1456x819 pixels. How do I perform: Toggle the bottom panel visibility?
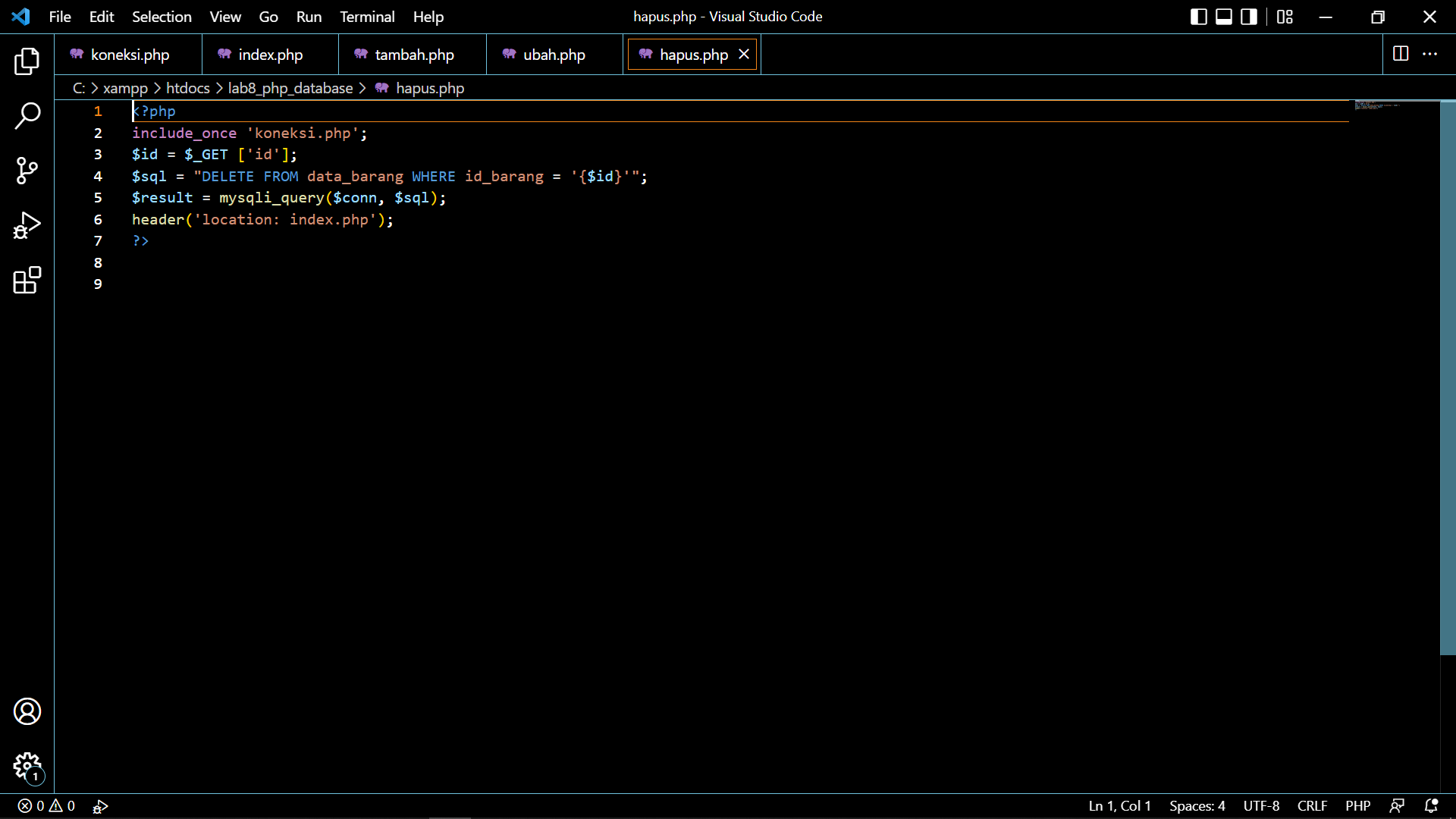[x=1223, y=16]
